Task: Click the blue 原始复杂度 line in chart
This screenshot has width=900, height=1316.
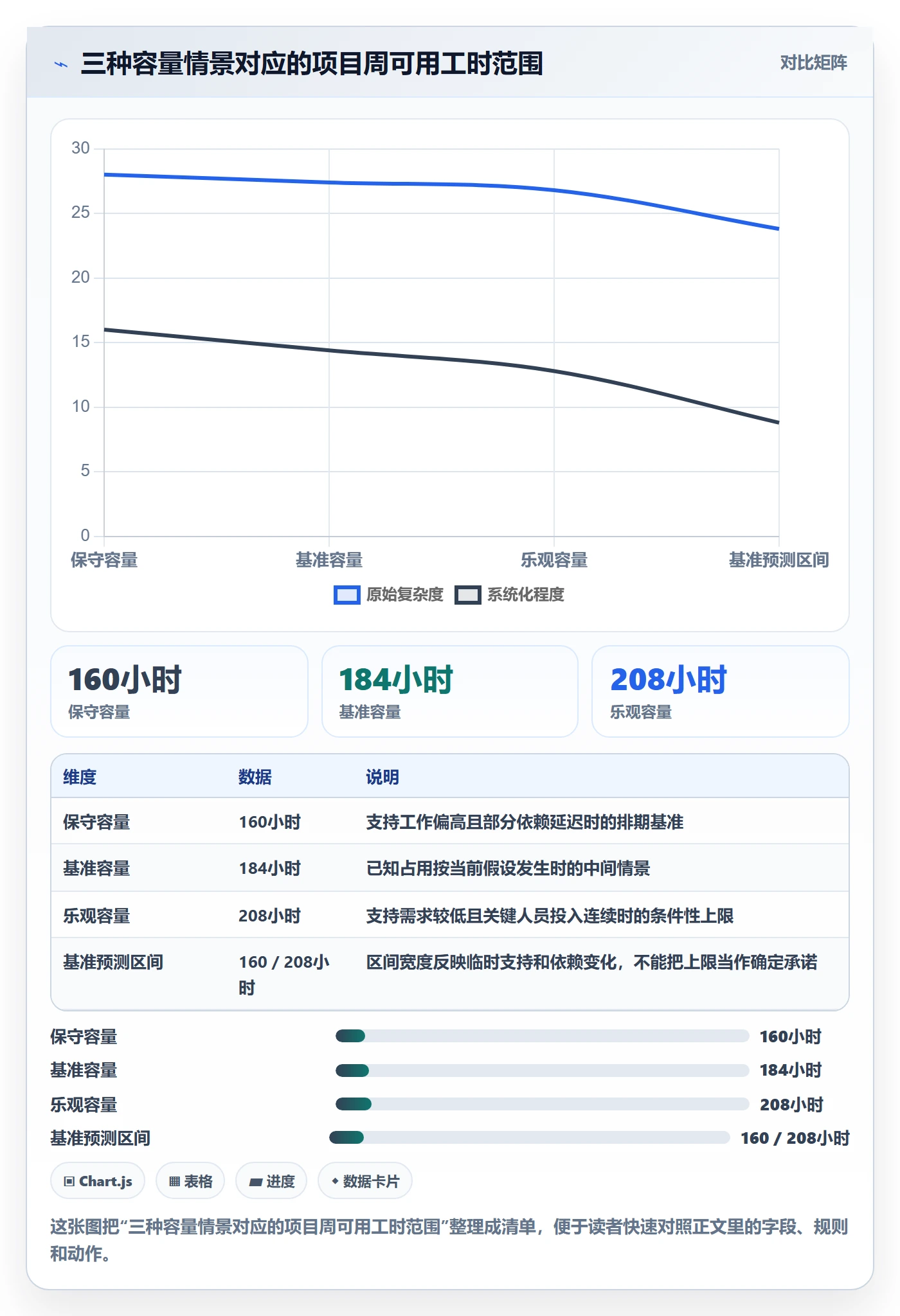Action: (442, 184)
